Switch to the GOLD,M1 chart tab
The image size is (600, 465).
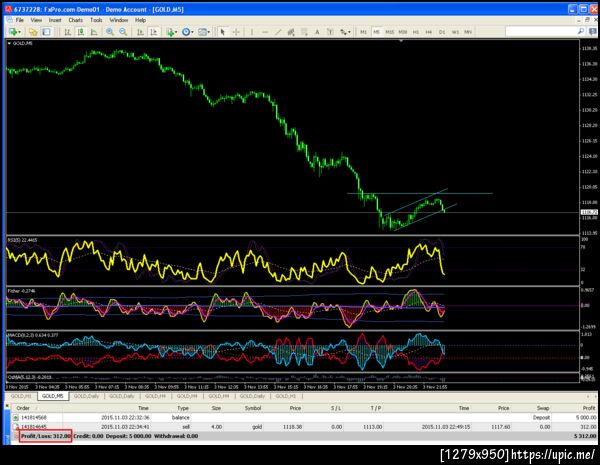(x=21, y=396)
